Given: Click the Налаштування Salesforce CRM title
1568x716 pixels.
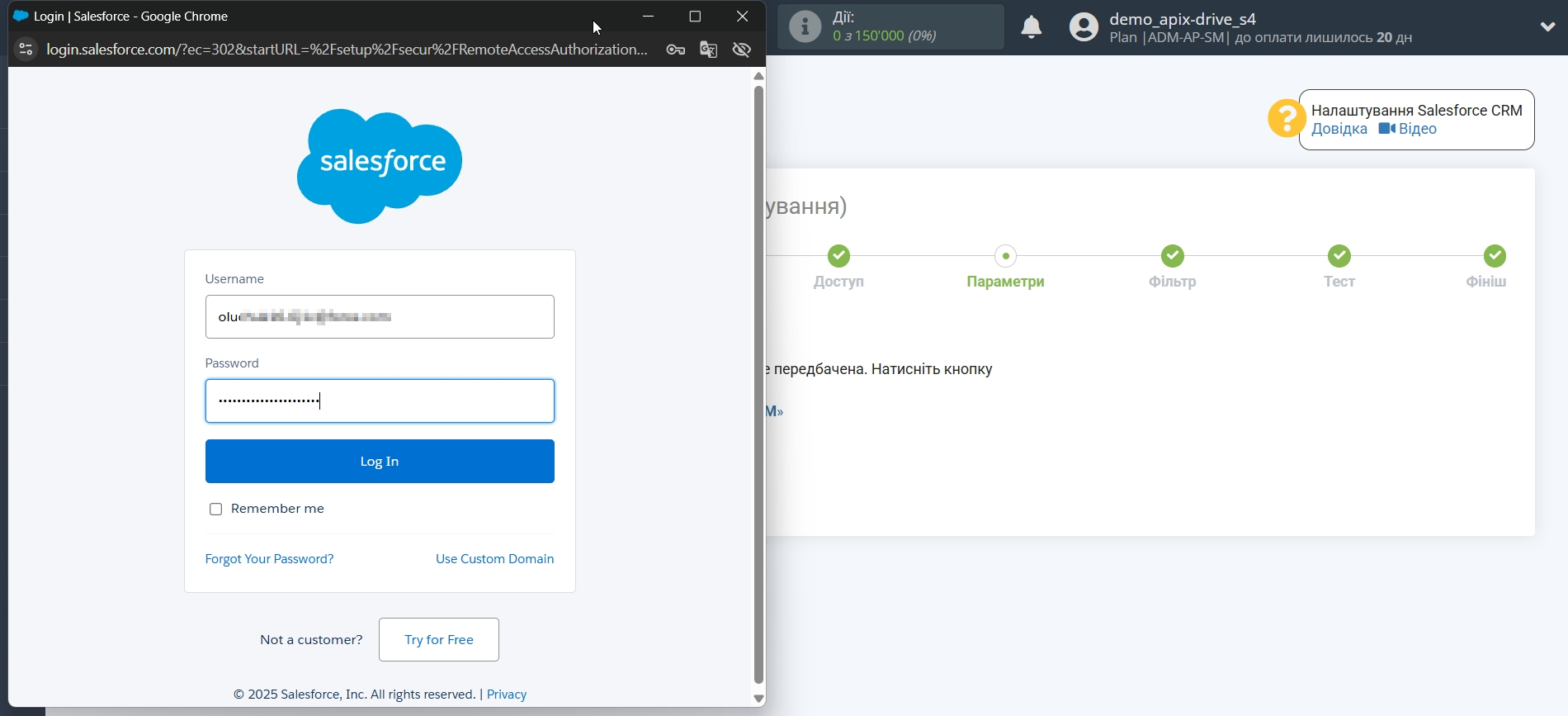Looking at the screenshot, I should point(1416,110).
